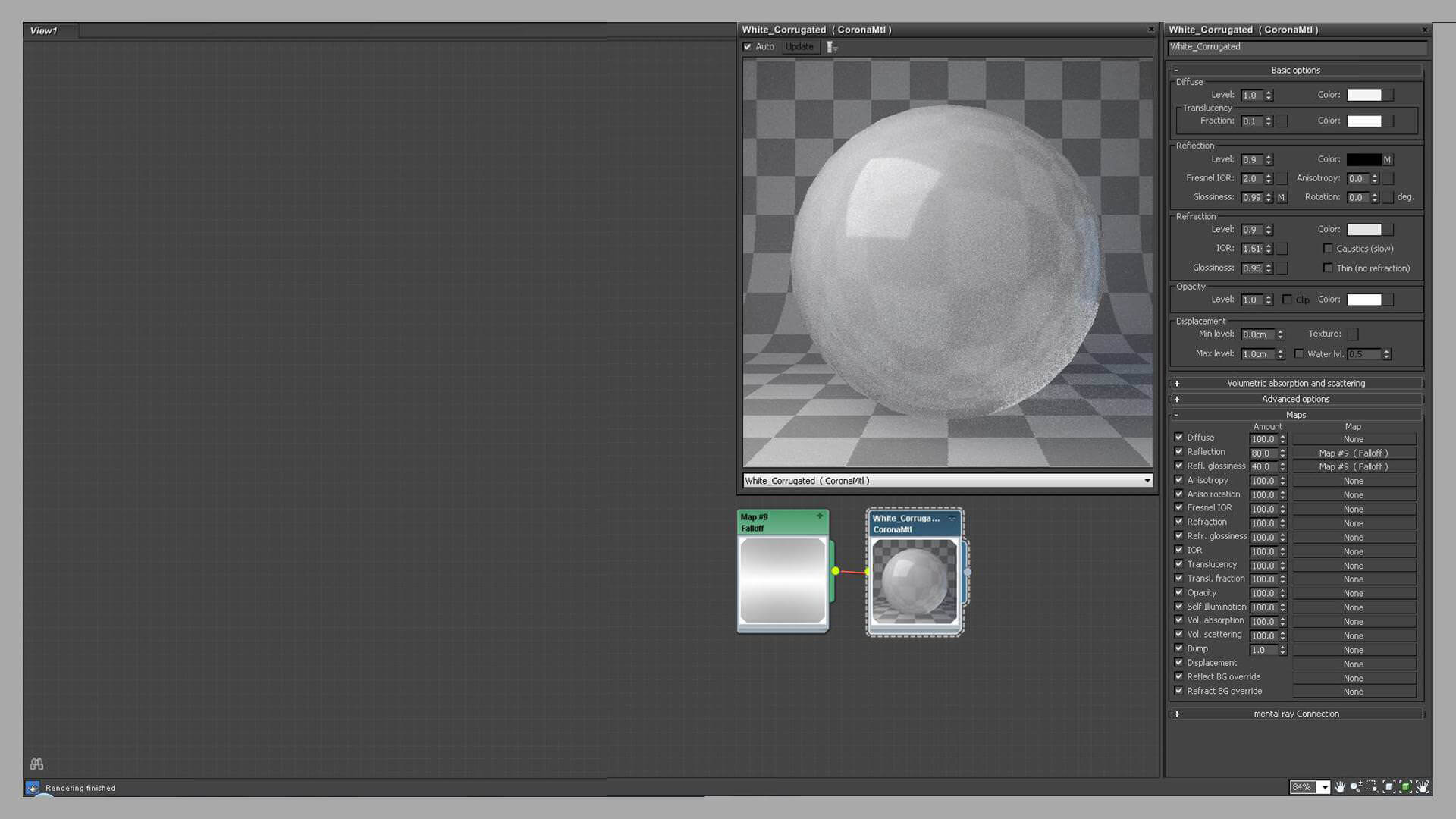Viewport: 1456px width, 819px height.
Task: Click the Reflection map amount field 80.0
Action: point(1263,453)
